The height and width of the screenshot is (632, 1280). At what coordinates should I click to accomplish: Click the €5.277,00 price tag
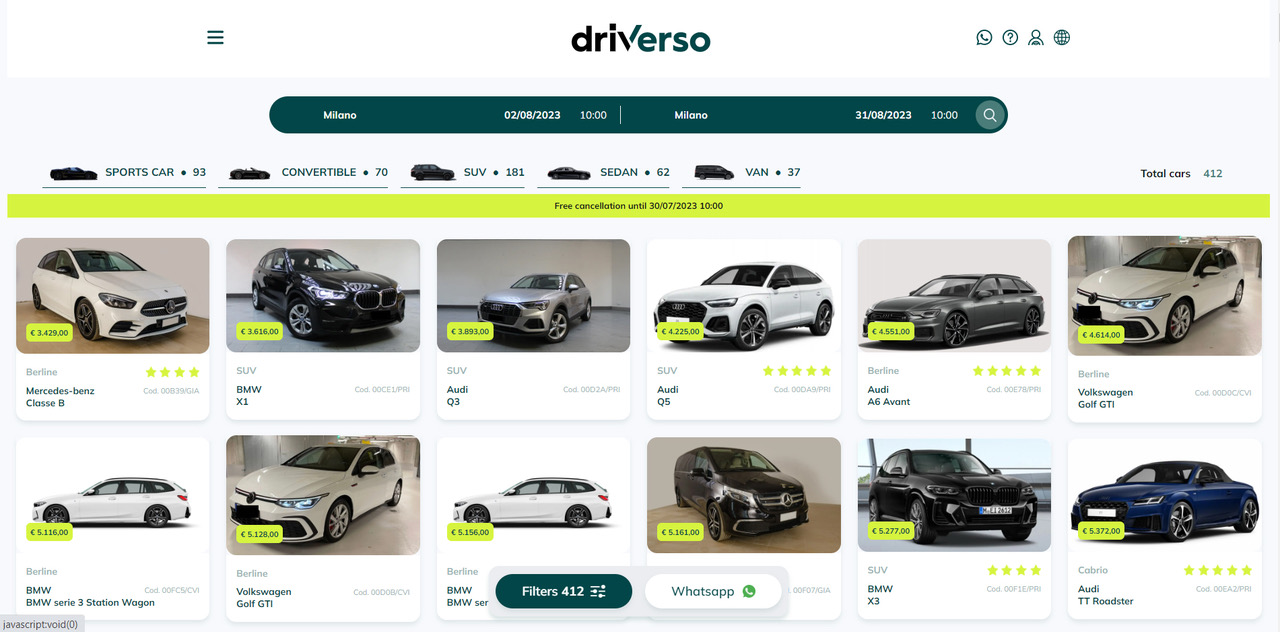click(x=891, y=531)
